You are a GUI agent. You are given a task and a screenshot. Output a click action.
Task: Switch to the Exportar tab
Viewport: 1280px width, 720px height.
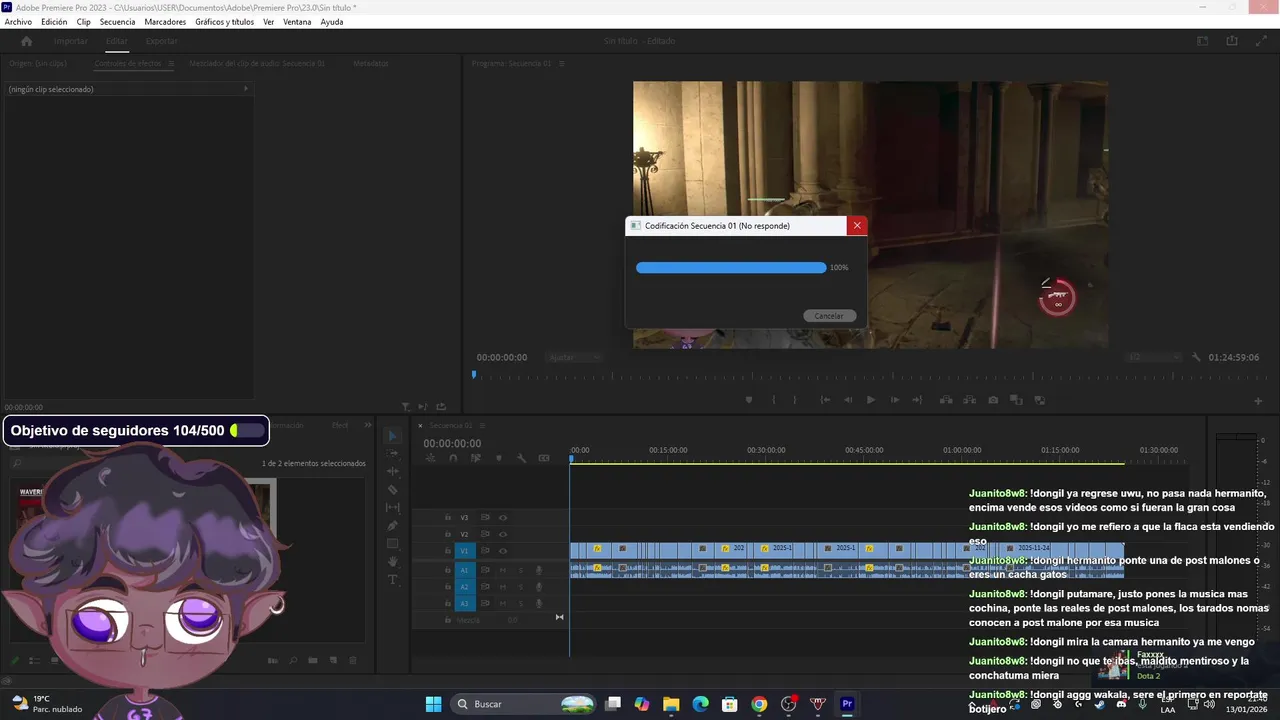coord(161,41)
